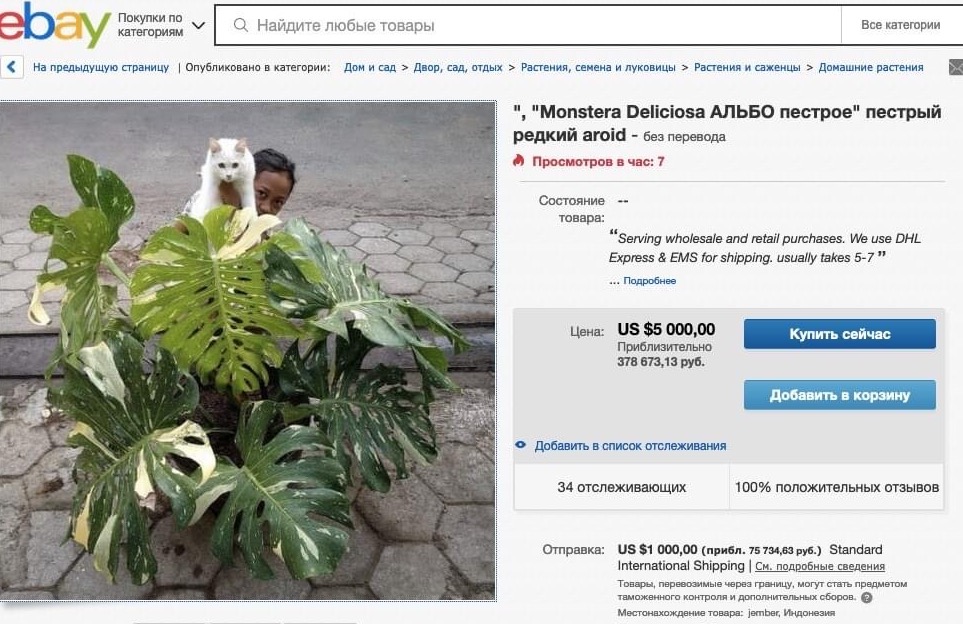Click the Домашние растения breadcrumb link
Screen dimensions: 963x624
[x=871, y=68]
